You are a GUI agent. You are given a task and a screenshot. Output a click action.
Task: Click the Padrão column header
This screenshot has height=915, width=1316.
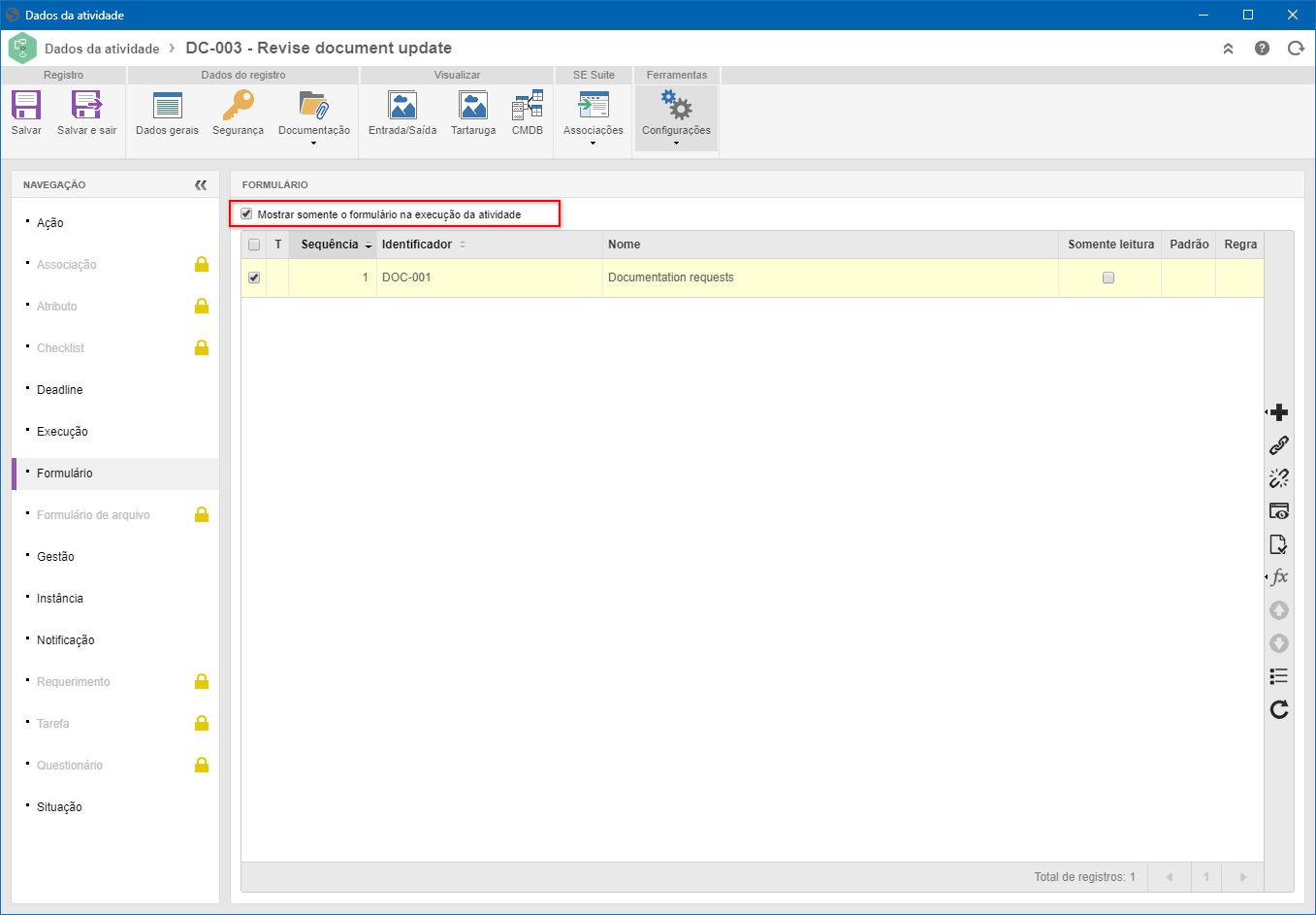[1189, 245]
